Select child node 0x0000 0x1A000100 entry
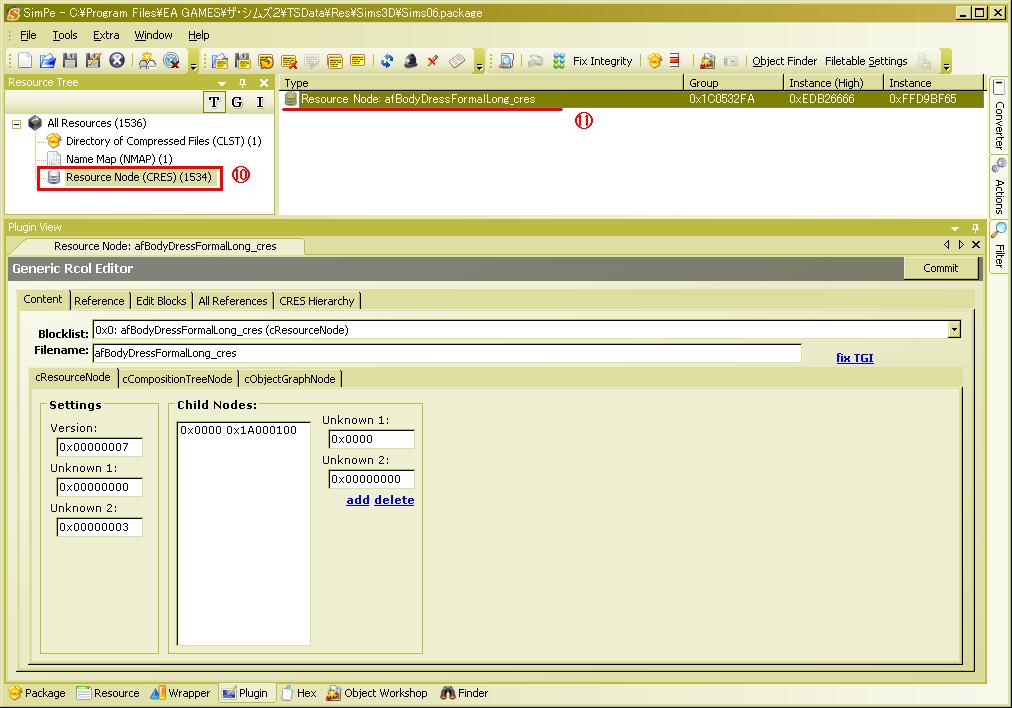This screenshot has width=1012, height=708. (x=238, y=430)
